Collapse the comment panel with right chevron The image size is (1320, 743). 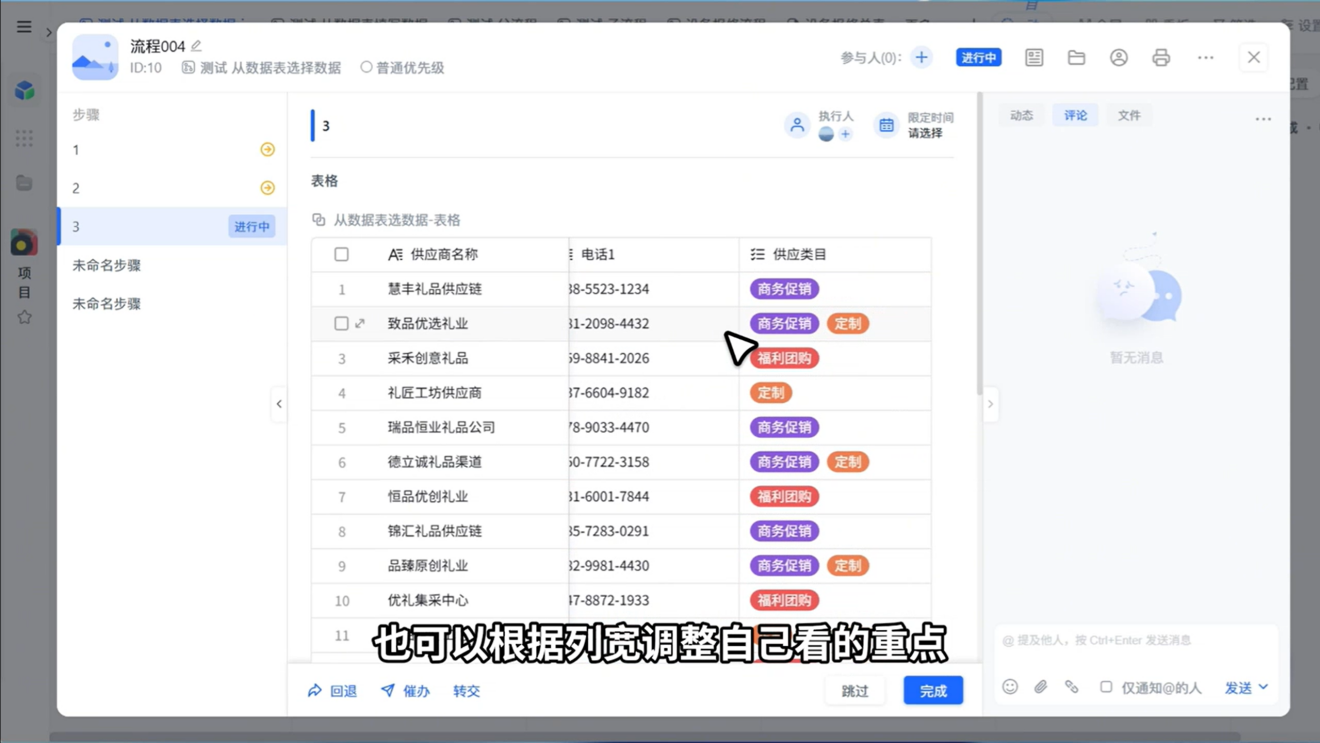click(991, 404)
